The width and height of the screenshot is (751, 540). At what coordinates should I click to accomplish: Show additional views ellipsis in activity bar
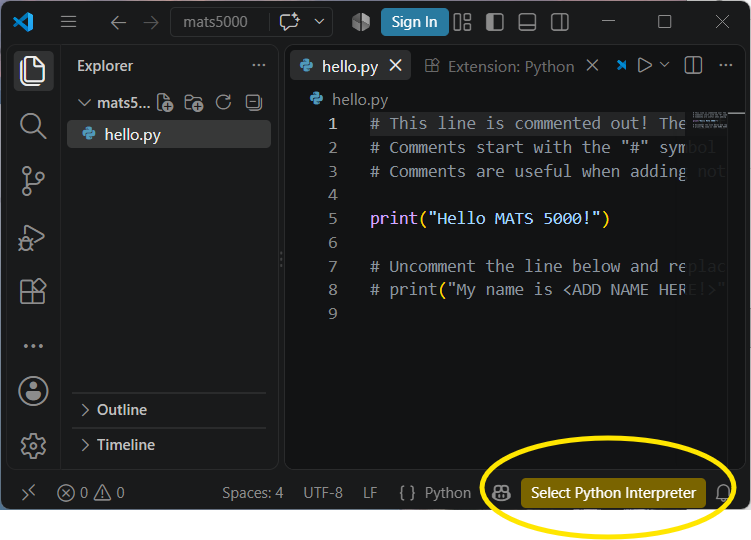click(33, 345)
